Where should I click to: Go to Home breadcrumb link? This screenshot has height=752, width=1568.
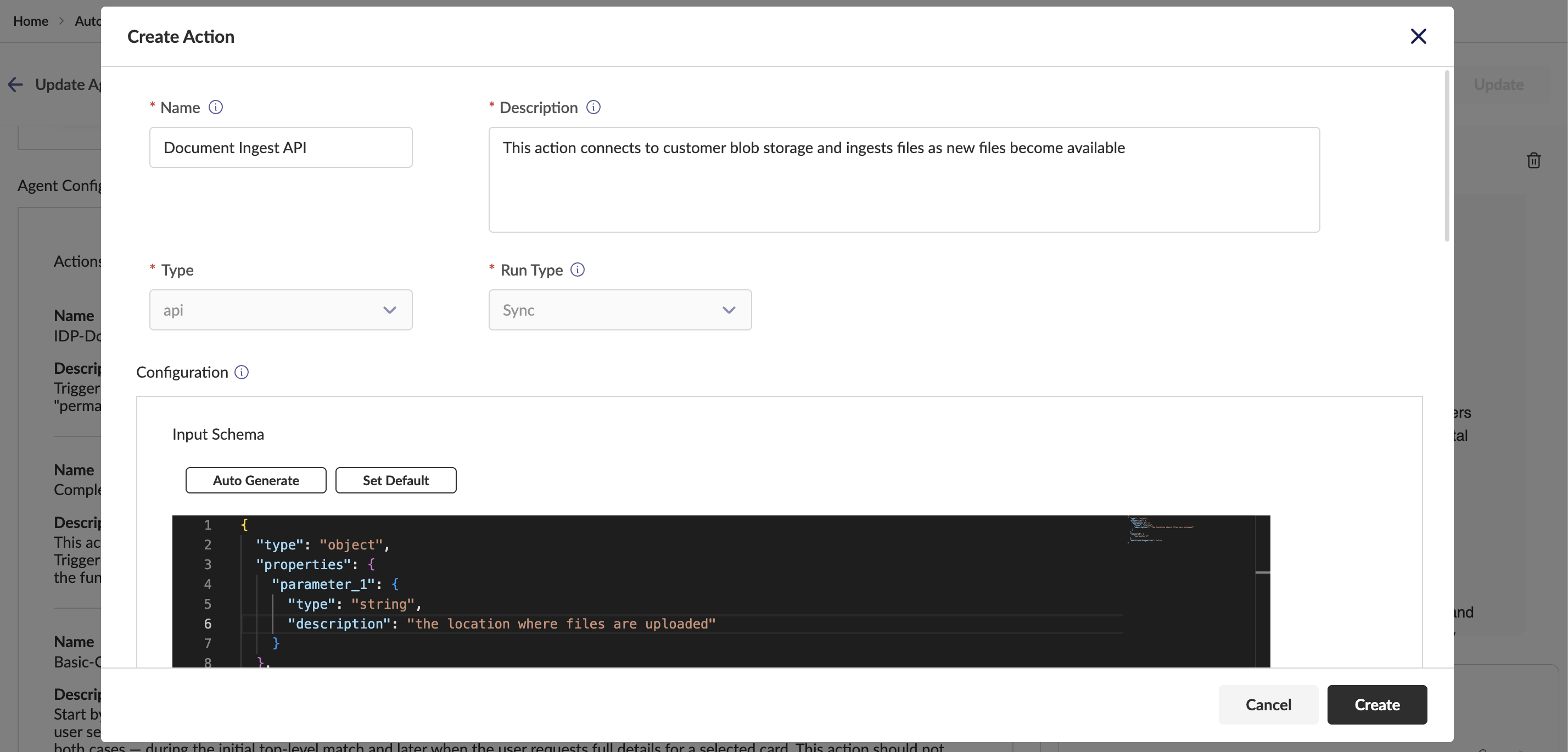[30, 21]
